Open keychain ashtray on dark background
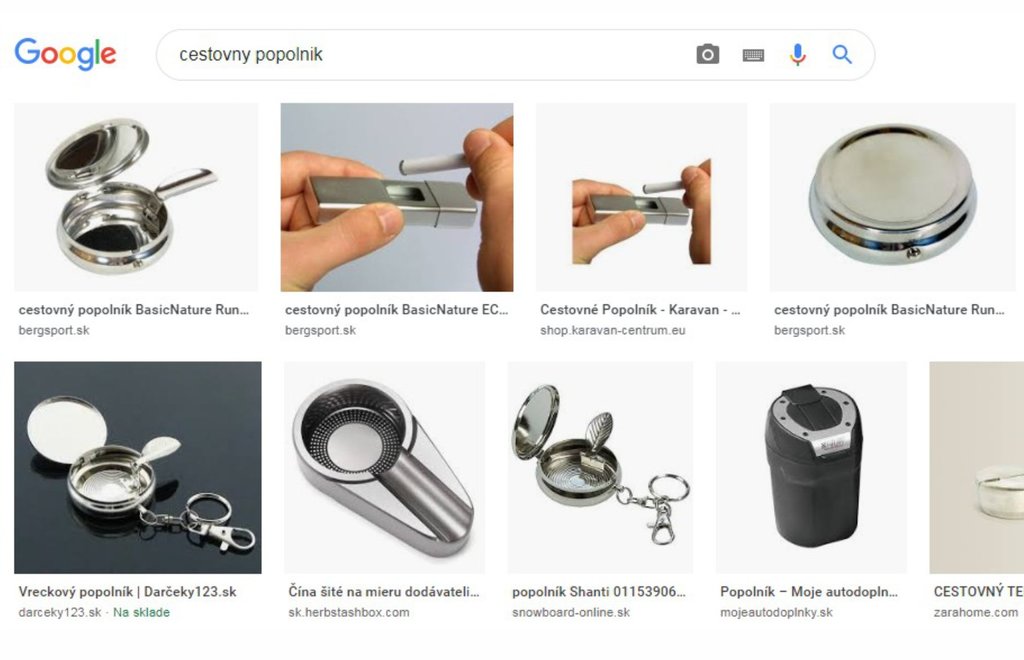 click(138, 467)
